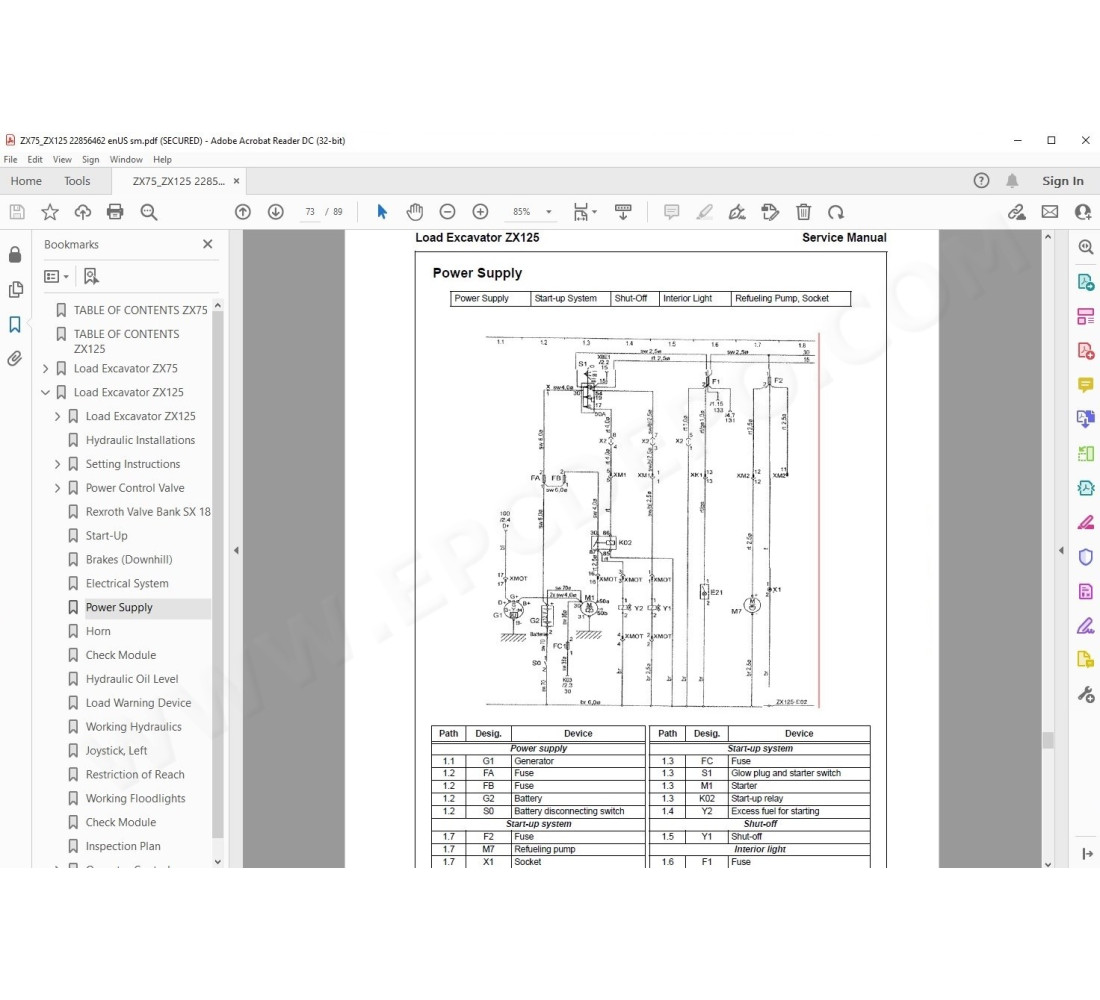Collapse the top-level Load Excavator ZX125 bookmark
The width and height of the screenshot is (1100, 1000).
click(x=46, y=392)
